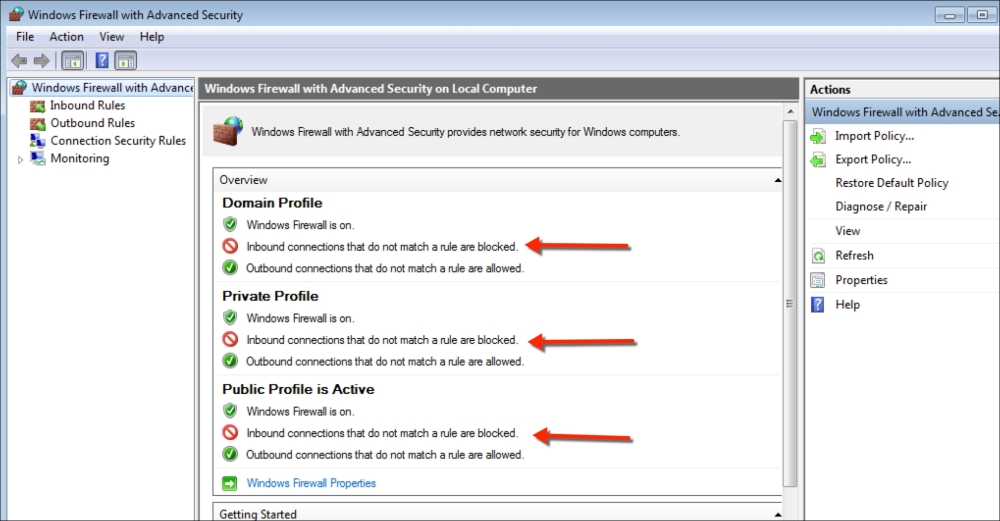
Task: Collapse the Overview section
Action: tap(777, 181)
